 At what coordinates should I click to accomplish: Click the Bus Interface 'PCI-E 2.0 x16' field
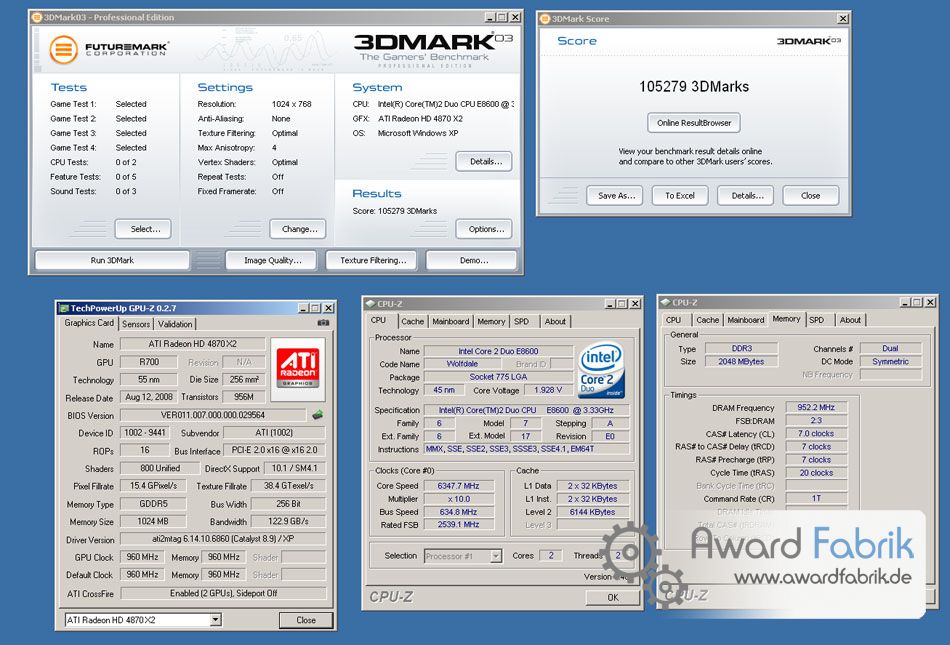coord(274,450)
